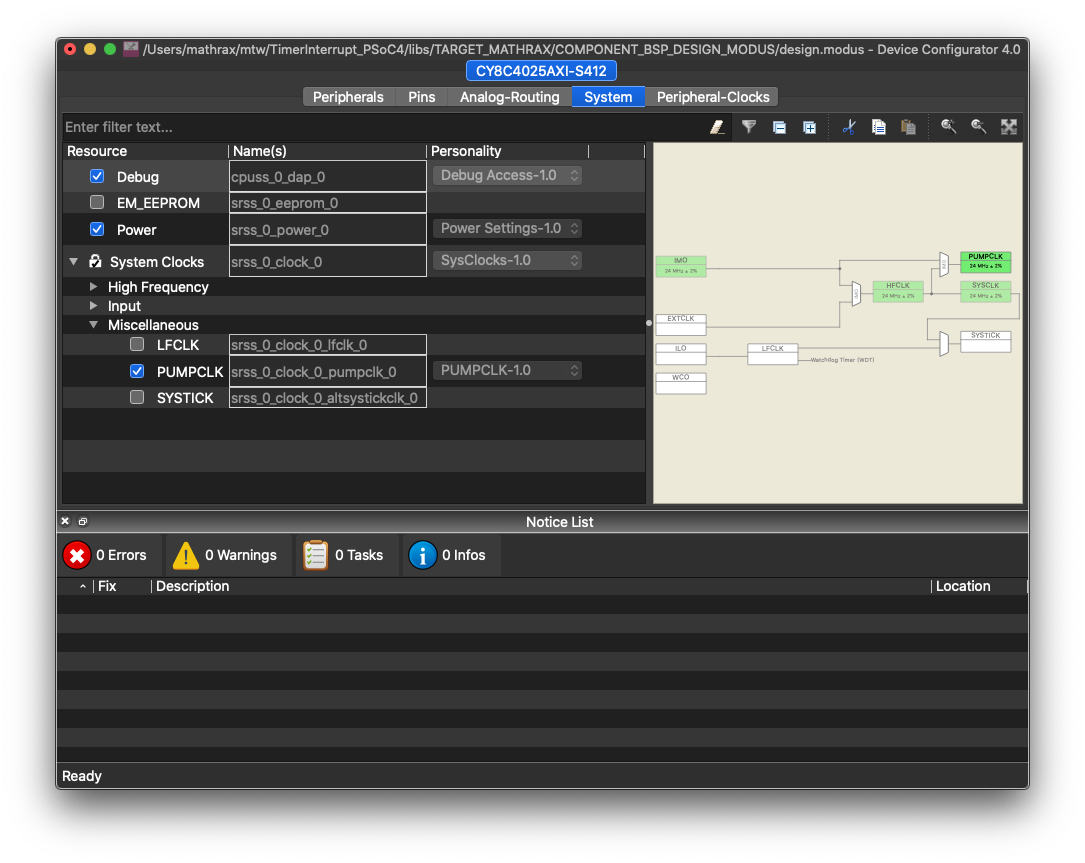Zoom out of the clock diagram

pyautogui.click(x=977, y=127)
